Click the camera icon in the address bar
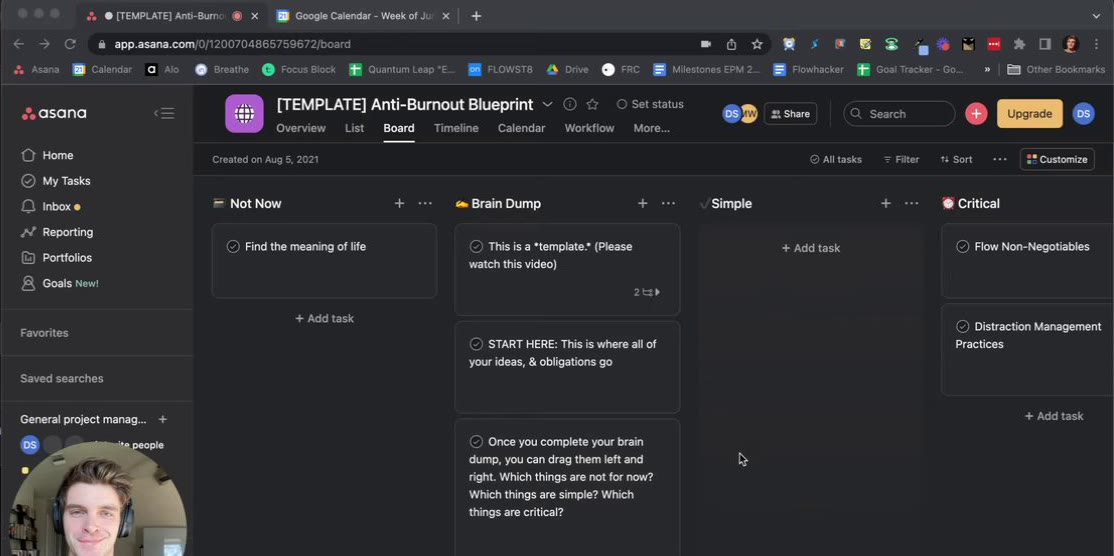This screenshot has width=1114, height=556. tap(705, 44)
